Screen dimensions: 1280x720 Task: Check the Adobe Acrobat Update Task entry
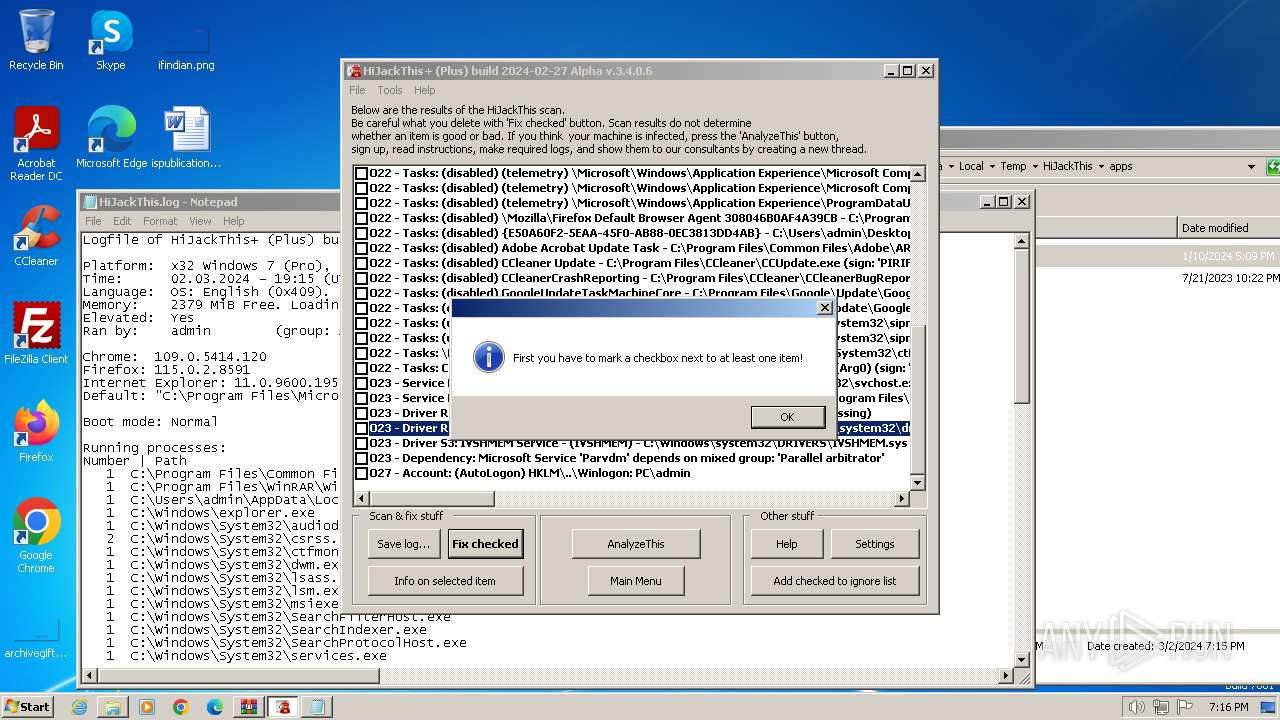click(x=361, y=248)
